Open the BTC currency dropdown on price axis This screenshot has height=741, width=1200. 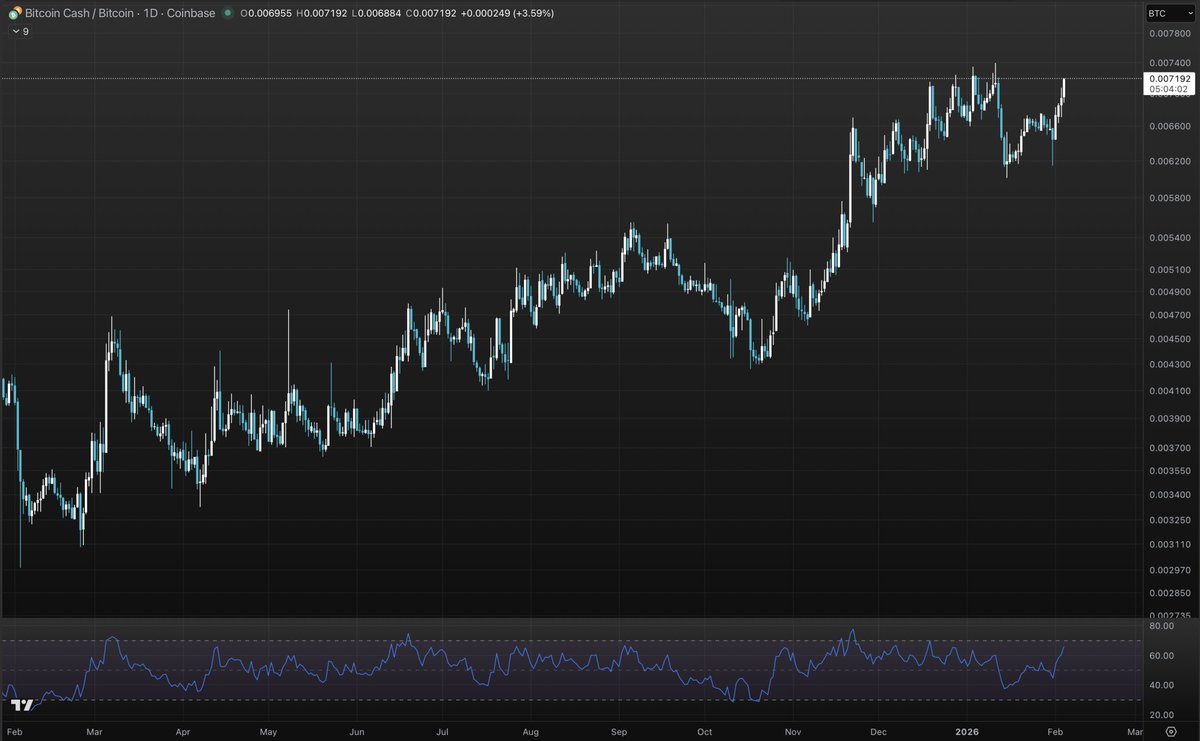pos(1169,13)
